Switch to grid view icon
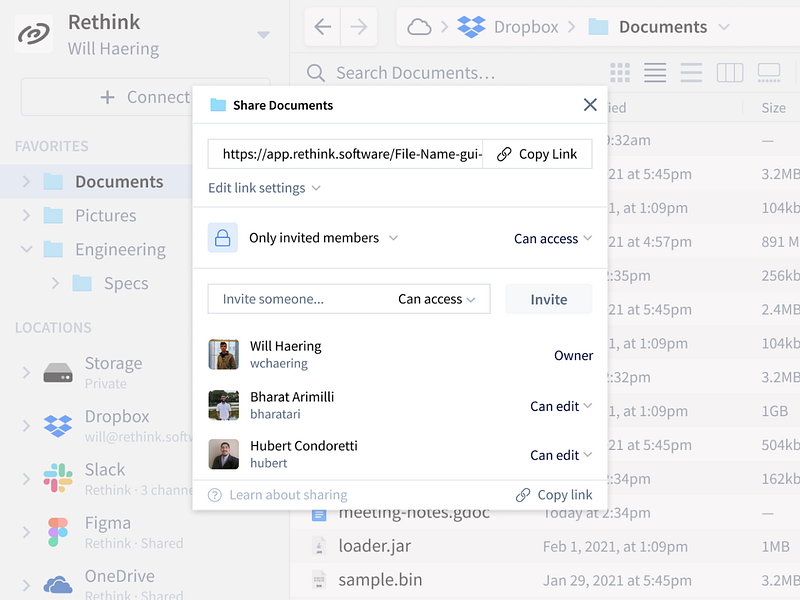The image size is (800, 600). 620,73
